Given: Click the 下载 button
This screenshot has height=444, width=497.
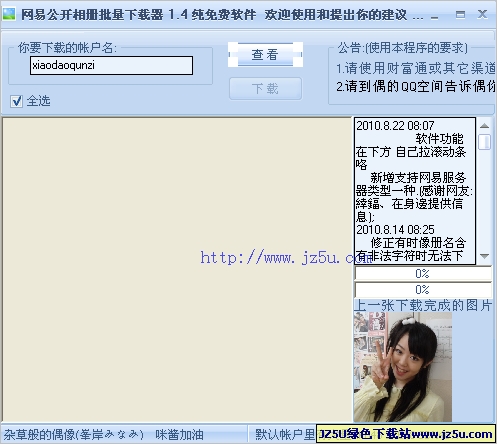Looking at the screenshot, I should 265,89.
